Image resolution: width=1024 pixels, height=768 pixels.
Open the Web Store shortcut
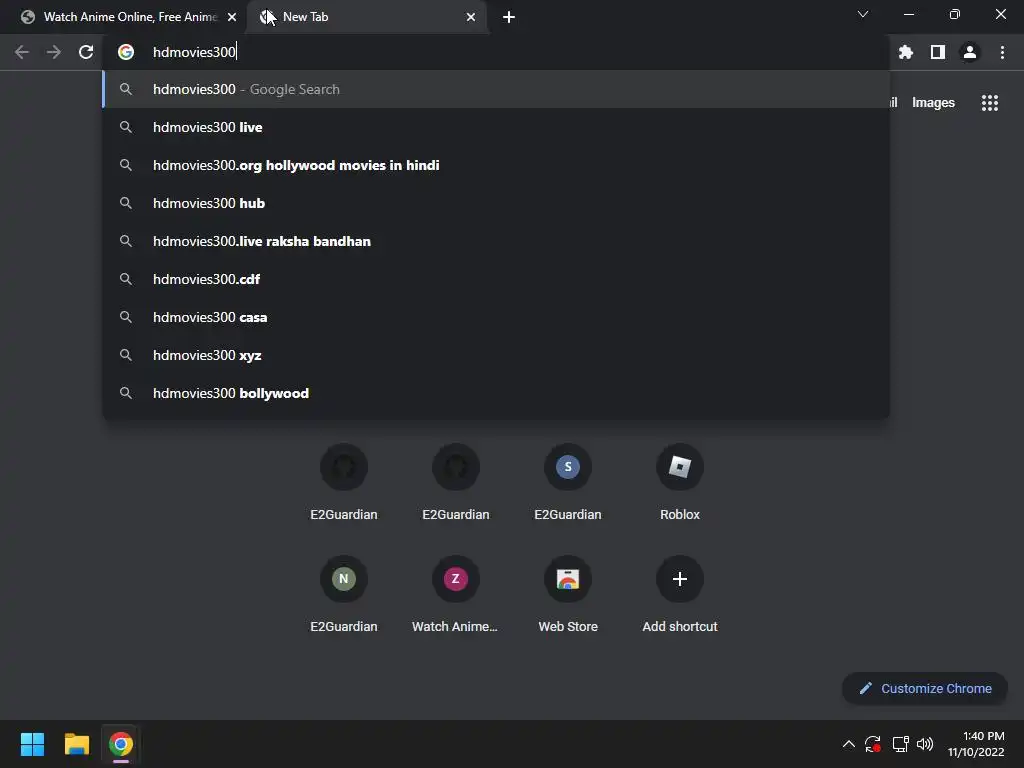point(568,594)
